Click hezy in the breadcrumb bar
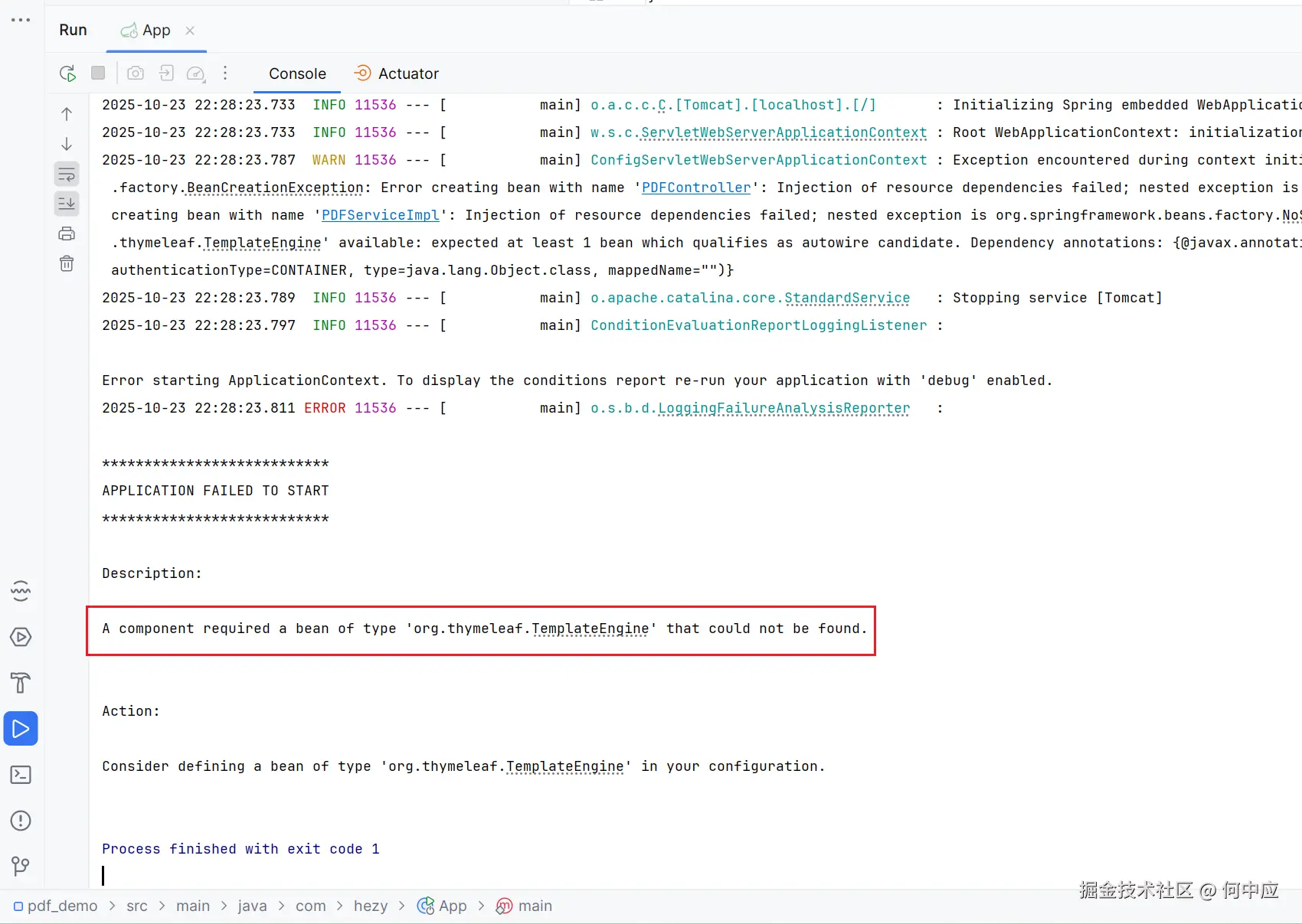Screen dimensions: 1302x924 (x=371, y=906)
